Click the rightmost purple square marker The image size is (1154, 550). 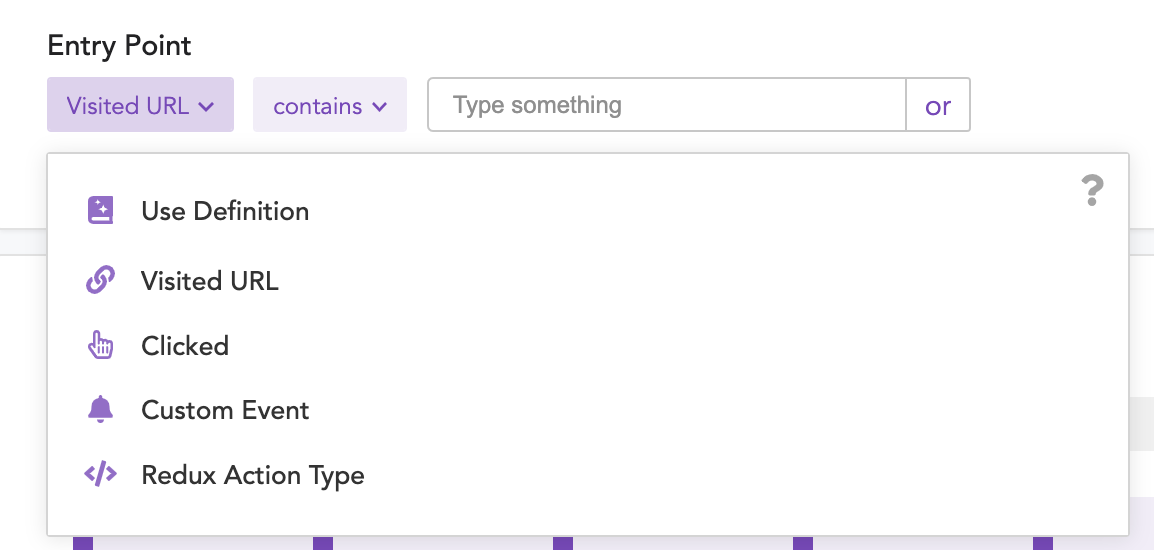1043,543
